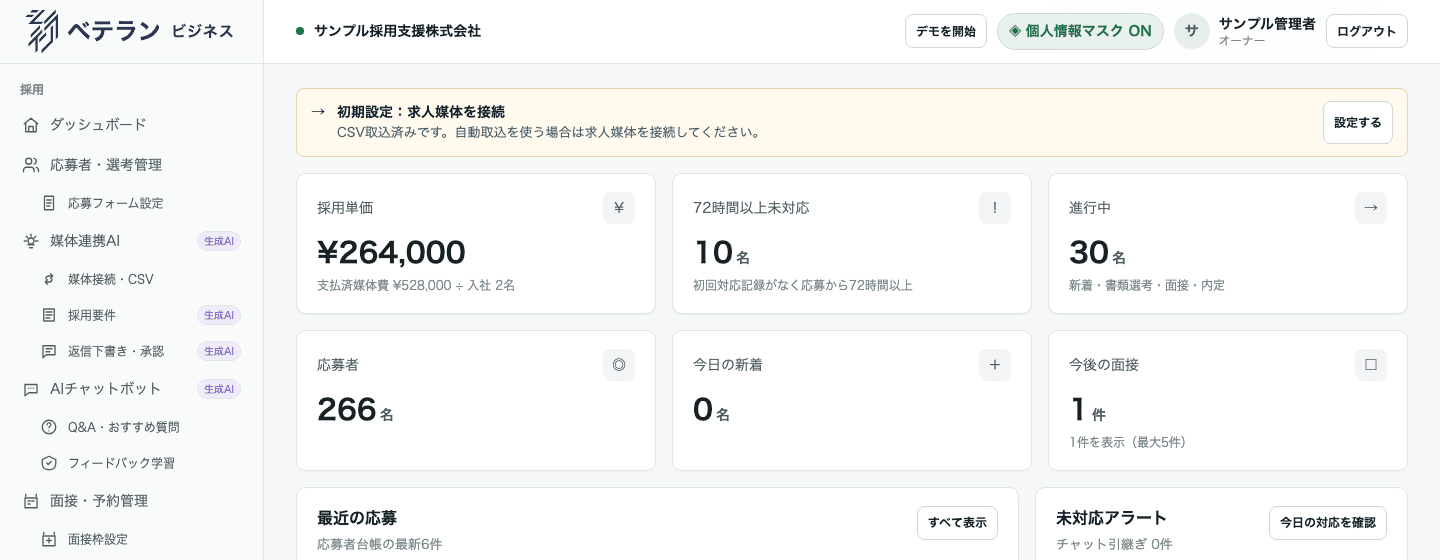Image resolution: width=1440 pixels, height=560 pixels.
Task: Click the サ user avatar
Action: 1192,31
